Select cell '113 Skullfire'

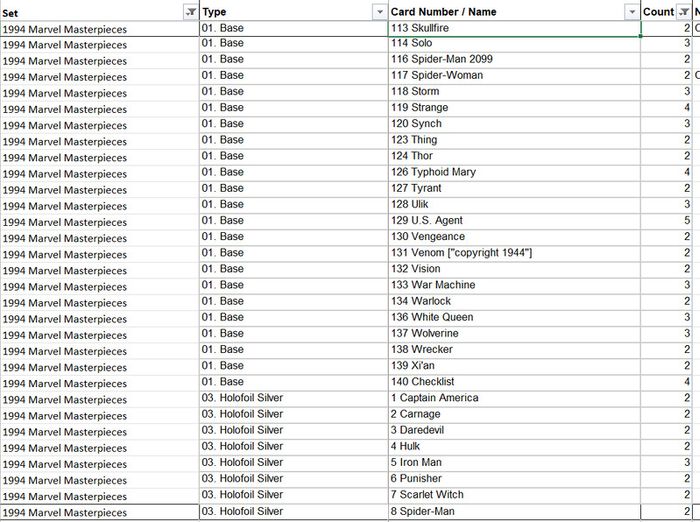[x=514, y=28]
